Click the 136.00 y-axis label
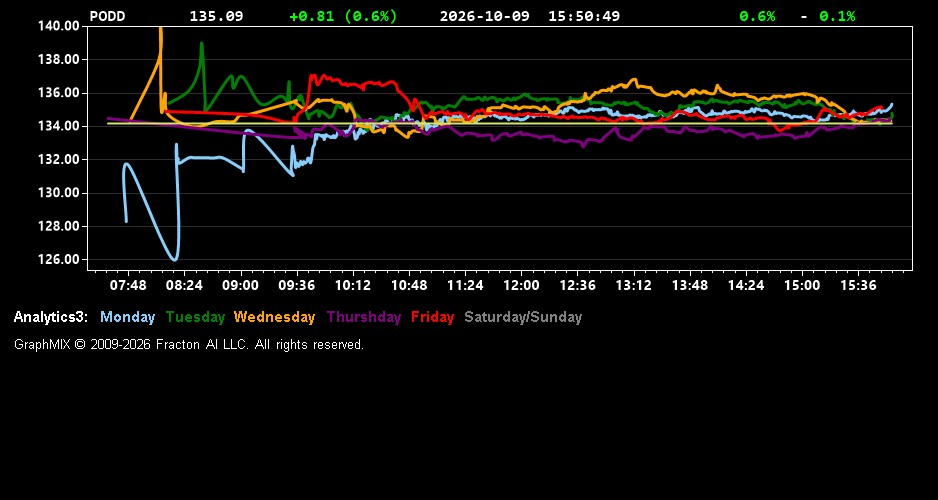This screenshot has height=500, width=938. point(59,93)
